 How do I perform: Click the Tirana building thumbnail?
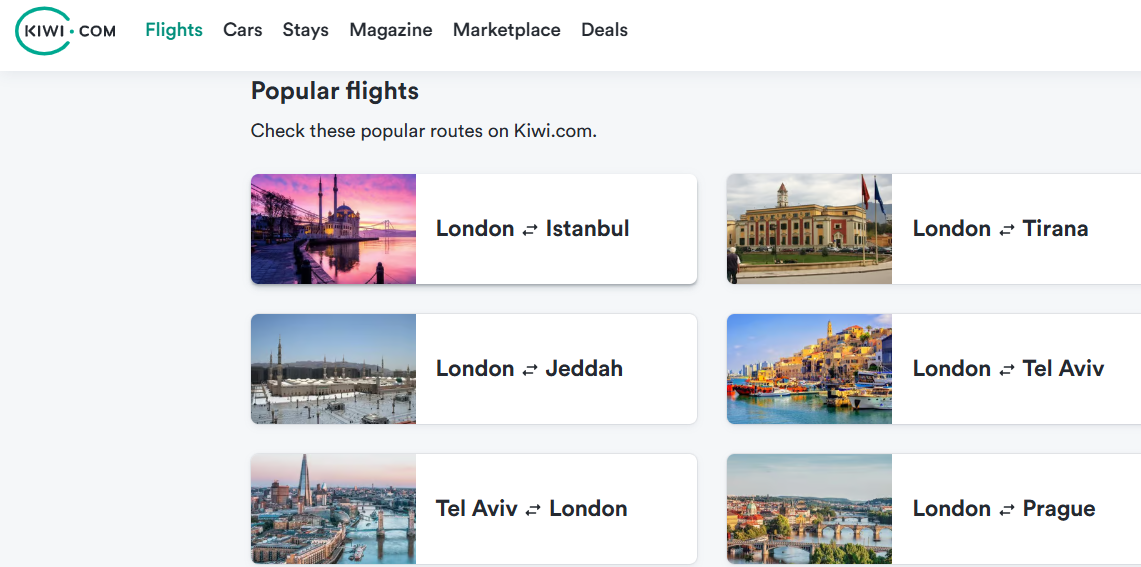(x=809, y=229)
